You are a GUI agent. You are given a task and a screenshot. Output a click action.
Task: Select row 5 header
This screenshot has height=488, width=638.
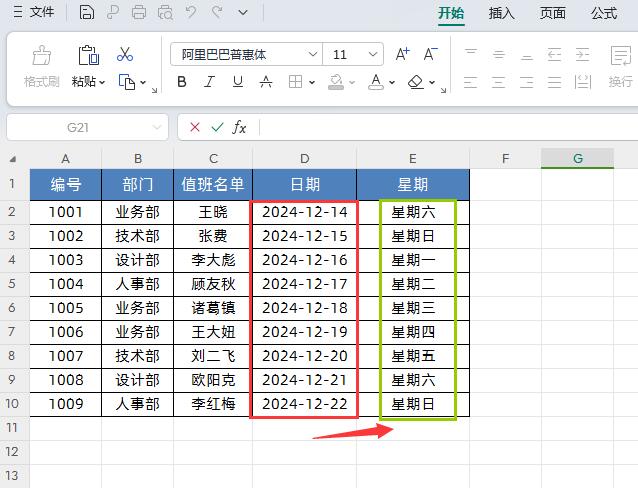pos(12,284)
